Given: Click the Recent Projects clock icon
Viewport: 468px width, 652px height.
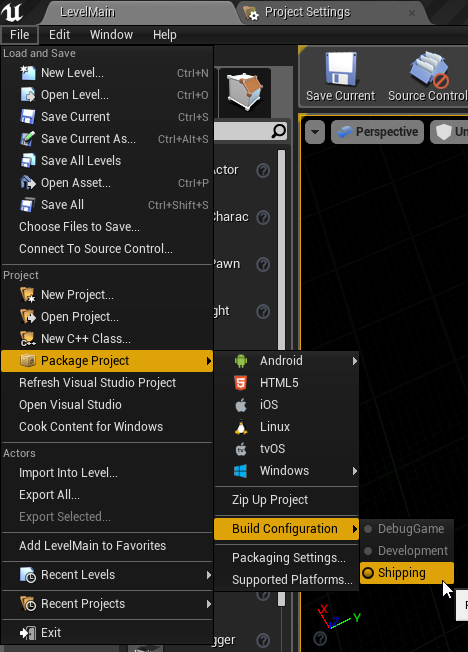Looking at the screenshot, I should point(28,604).
